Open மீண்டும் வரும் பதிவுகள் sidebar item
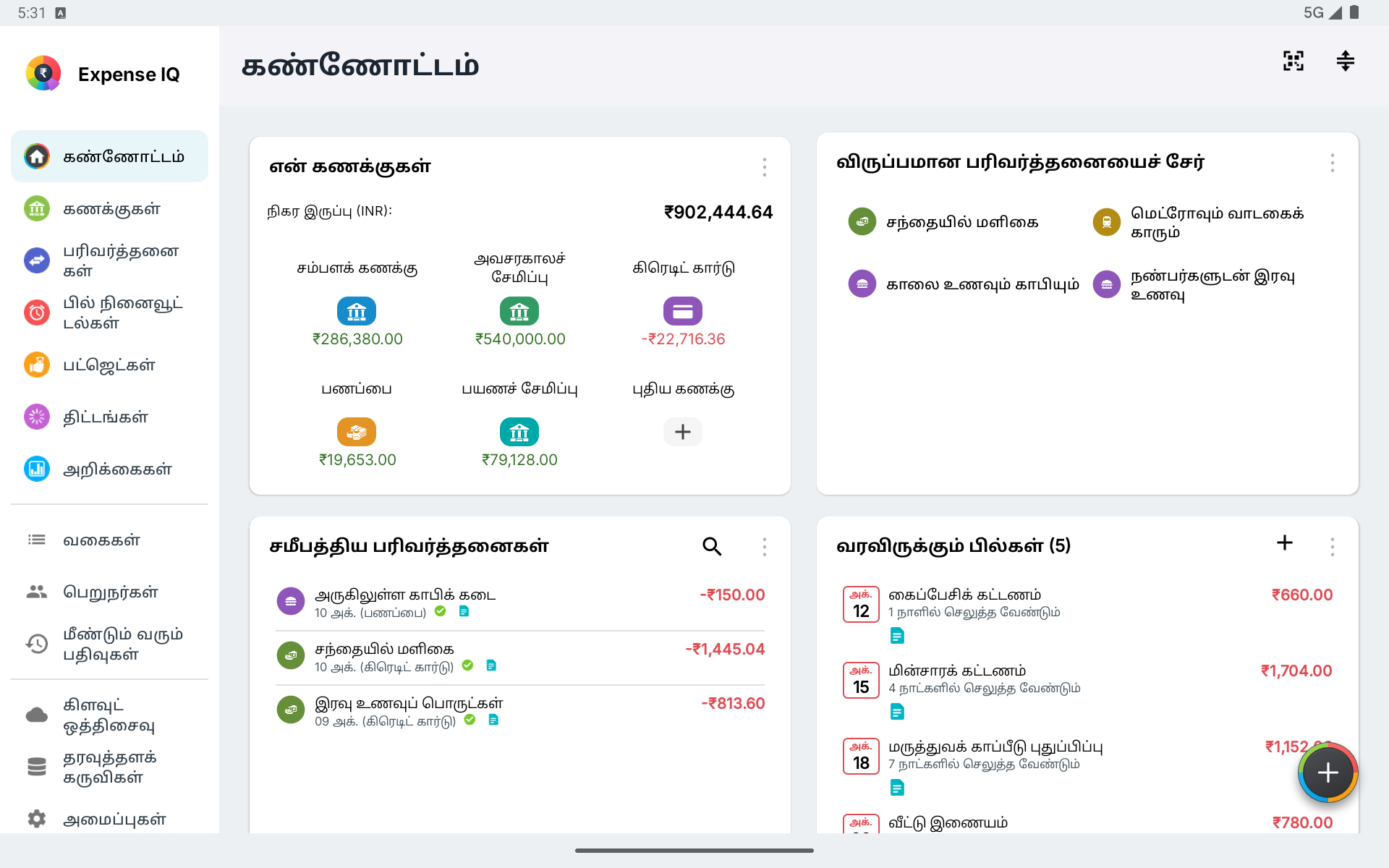The width and height of the screenshot is (1389, 868). 109,644
